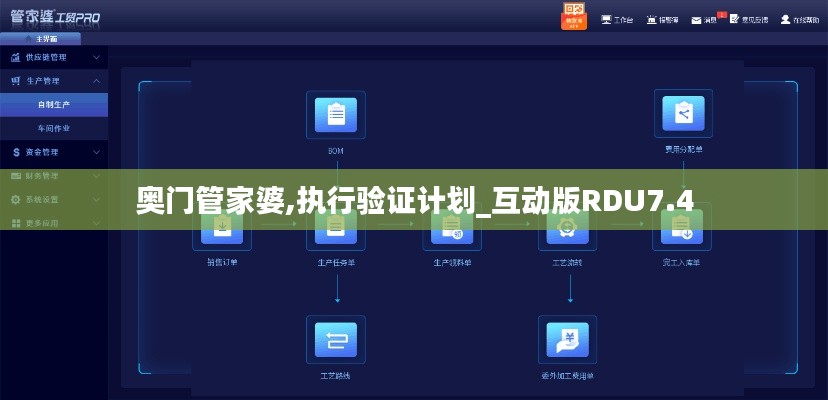This screenshot has height=400, width=828.
Task: Click the 生产管理 sidebar icon
Action: click(16, 81)
